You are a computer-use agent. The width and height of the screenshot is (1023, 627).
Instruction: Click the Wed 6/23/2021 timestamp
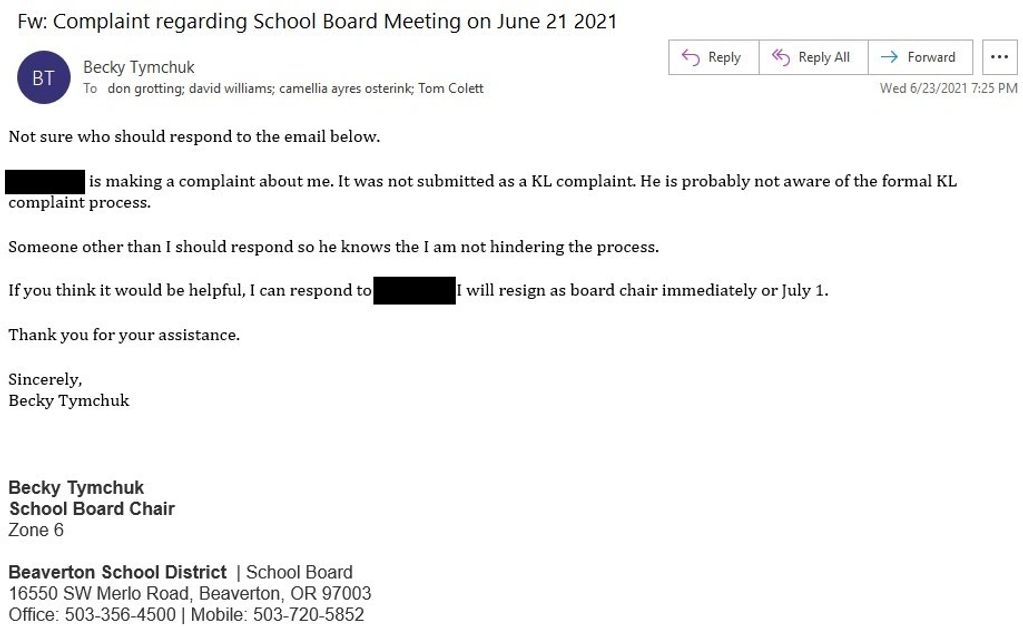click(x=948, y=89)
